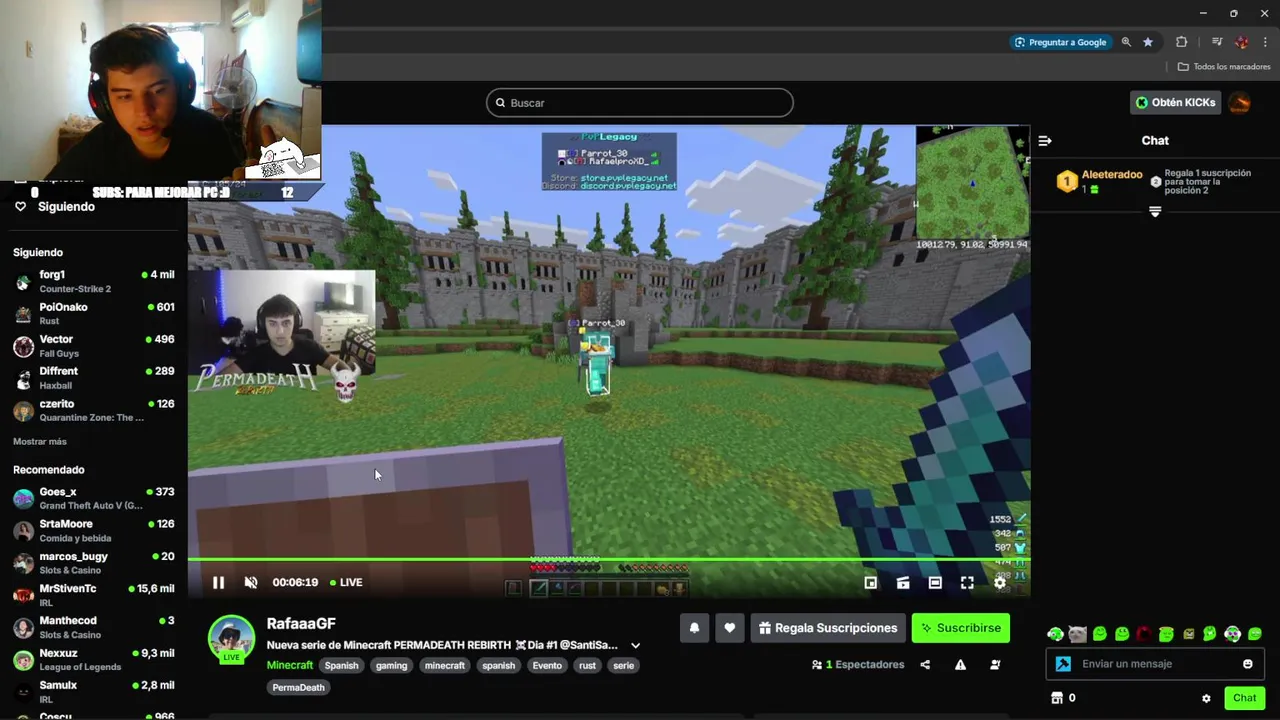This screenshot has width=1280, height=720.
Task: Click Preguntar a Google lens button
Action: coord(1060,42)
